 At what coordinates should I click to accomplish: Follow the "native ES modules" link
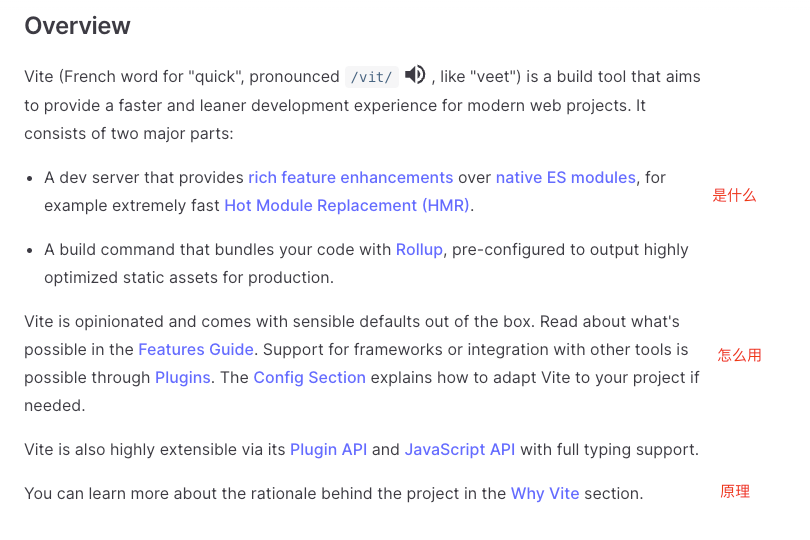[565, 177]
